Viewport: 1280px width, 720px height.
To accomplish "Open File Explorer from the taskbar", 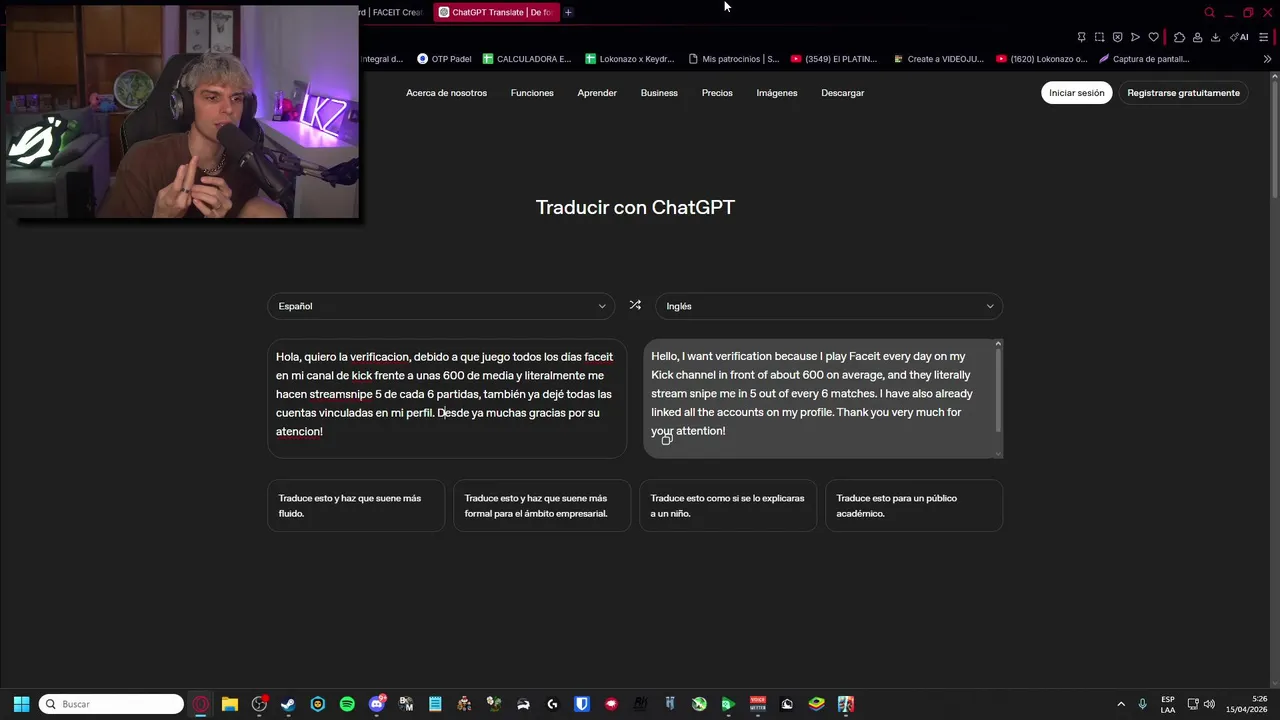I will [229, 704].
